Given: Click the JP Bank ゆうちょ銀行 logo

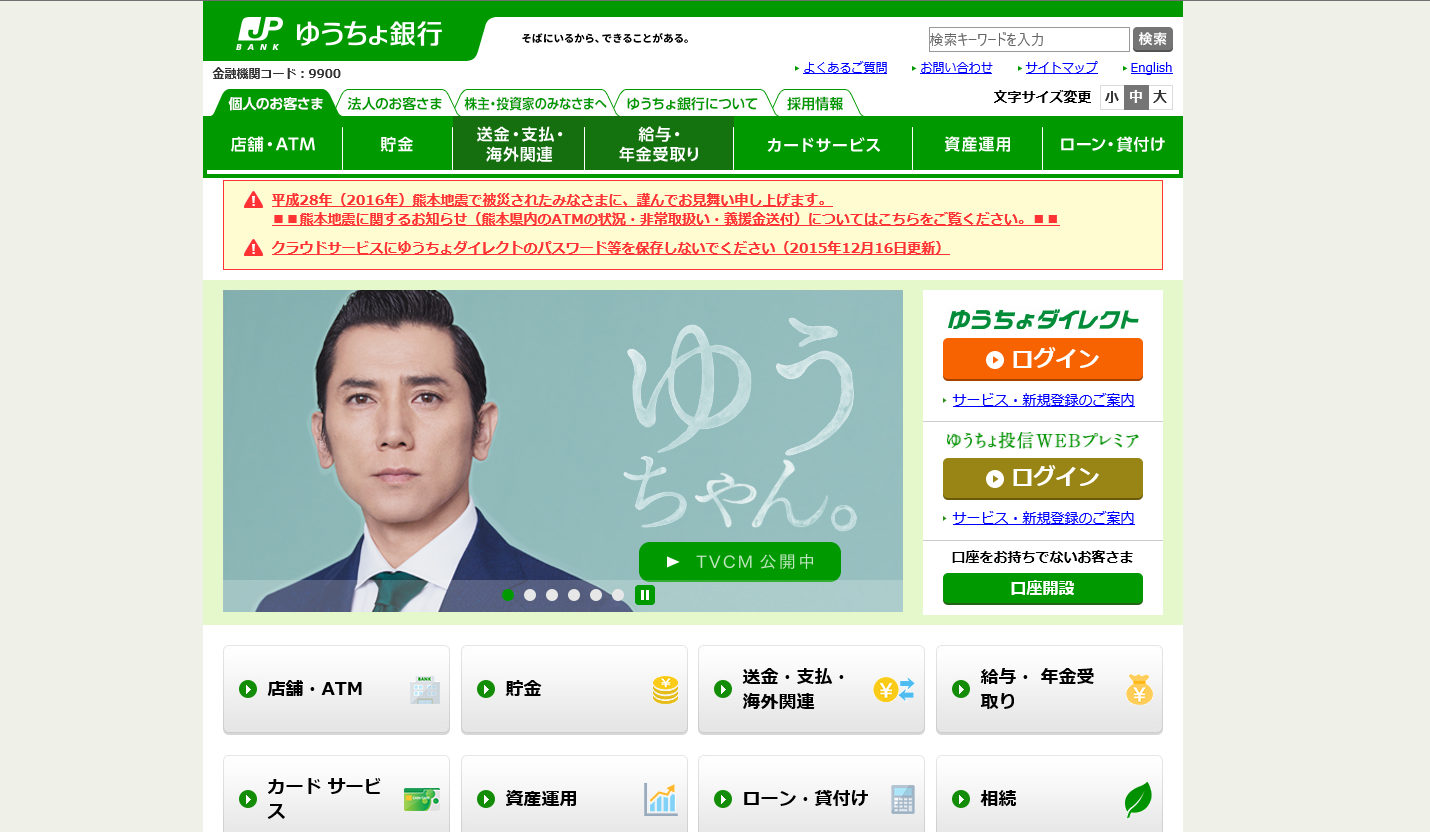Looking at the screenshot, I should coord(340,34).
